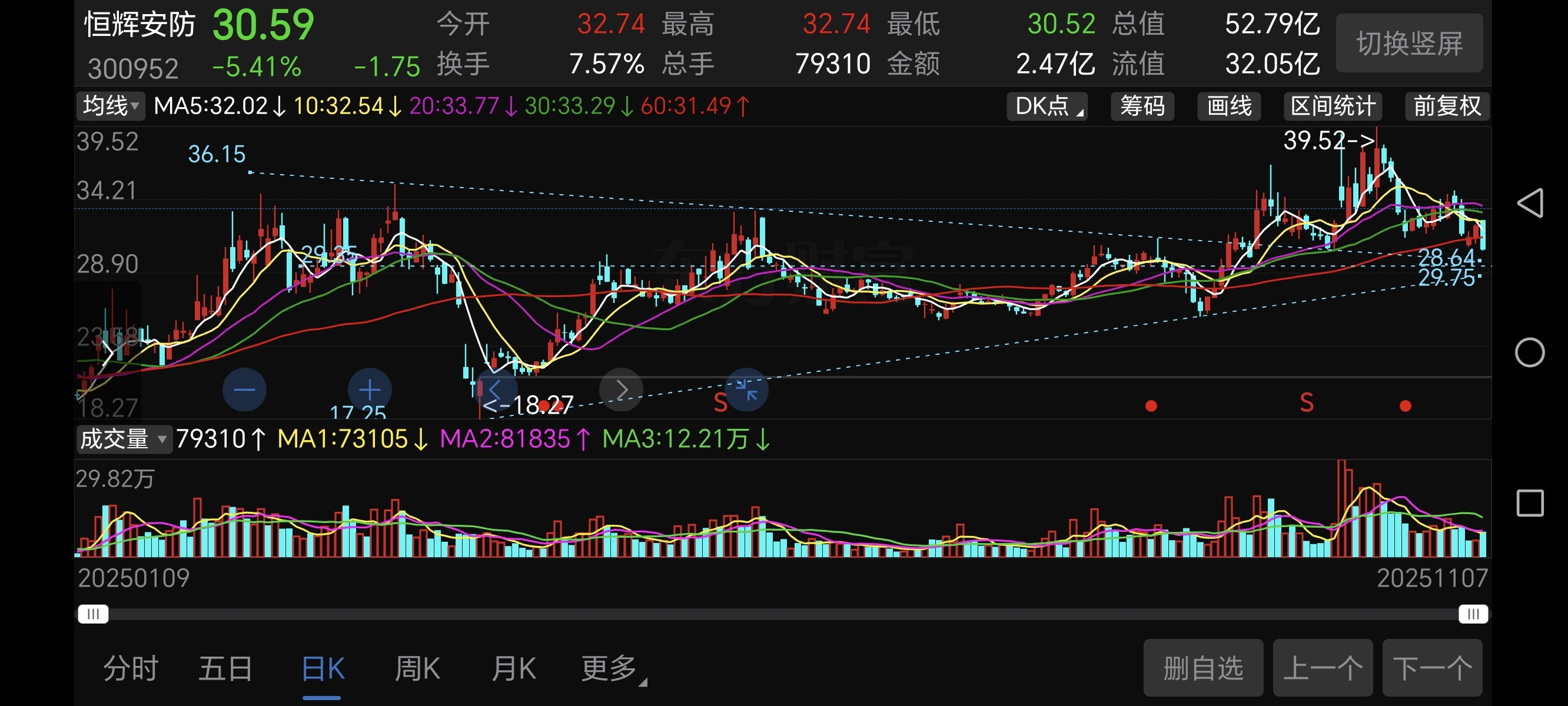Tap Android recent apps square button
The width and height of the screenshot is (1568, 706).
(1530, 504)
